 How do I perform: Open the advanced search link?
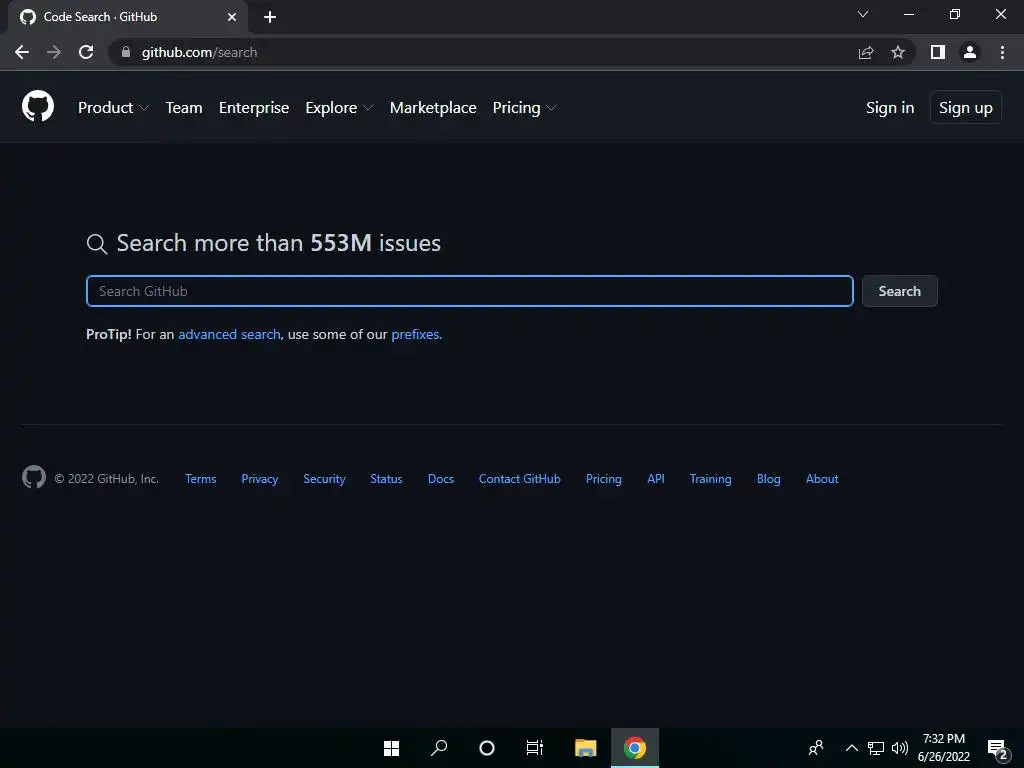pyautogui.click(x=229, y=334)
